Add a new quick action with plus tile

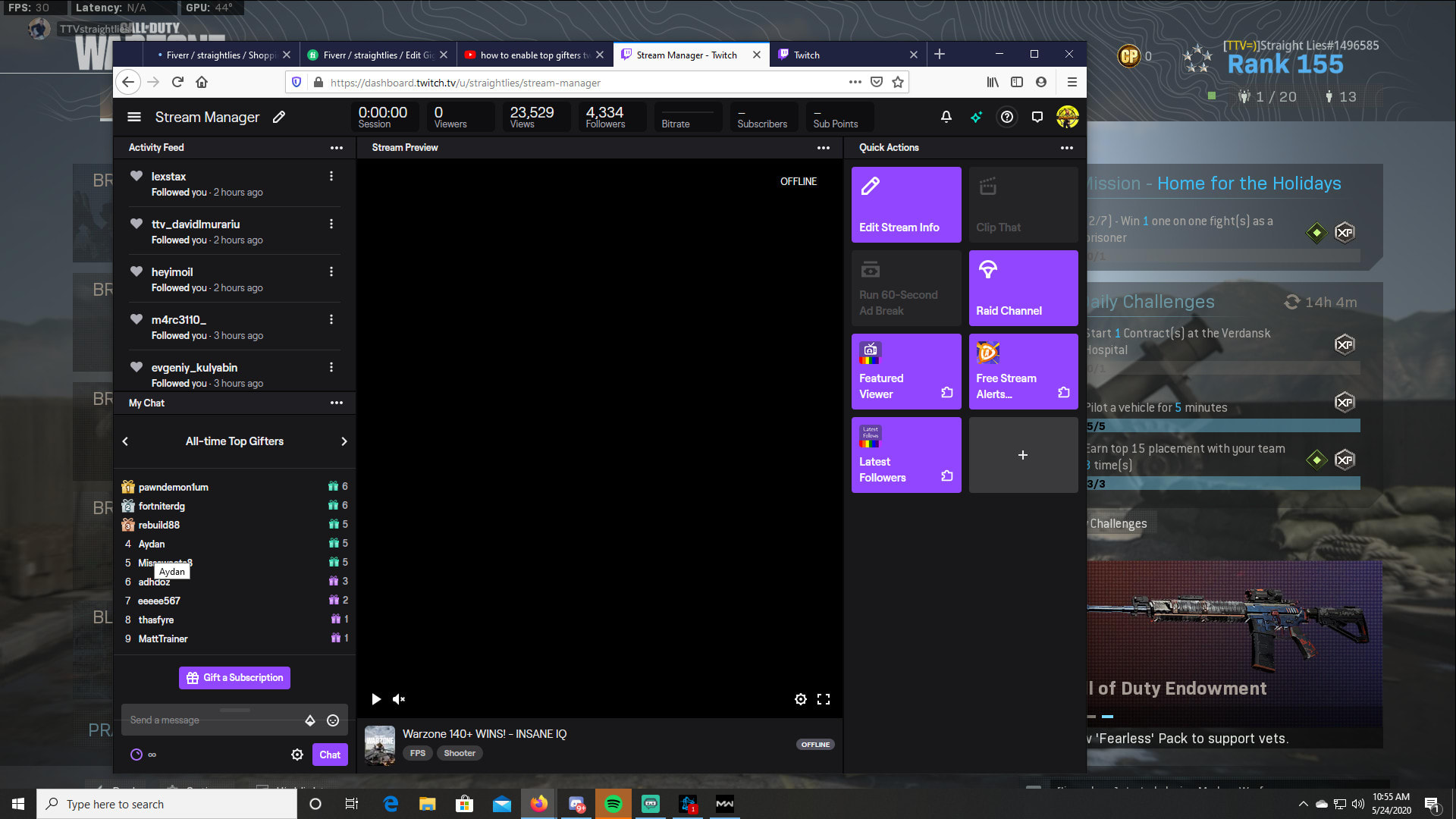coord(1023,455)
